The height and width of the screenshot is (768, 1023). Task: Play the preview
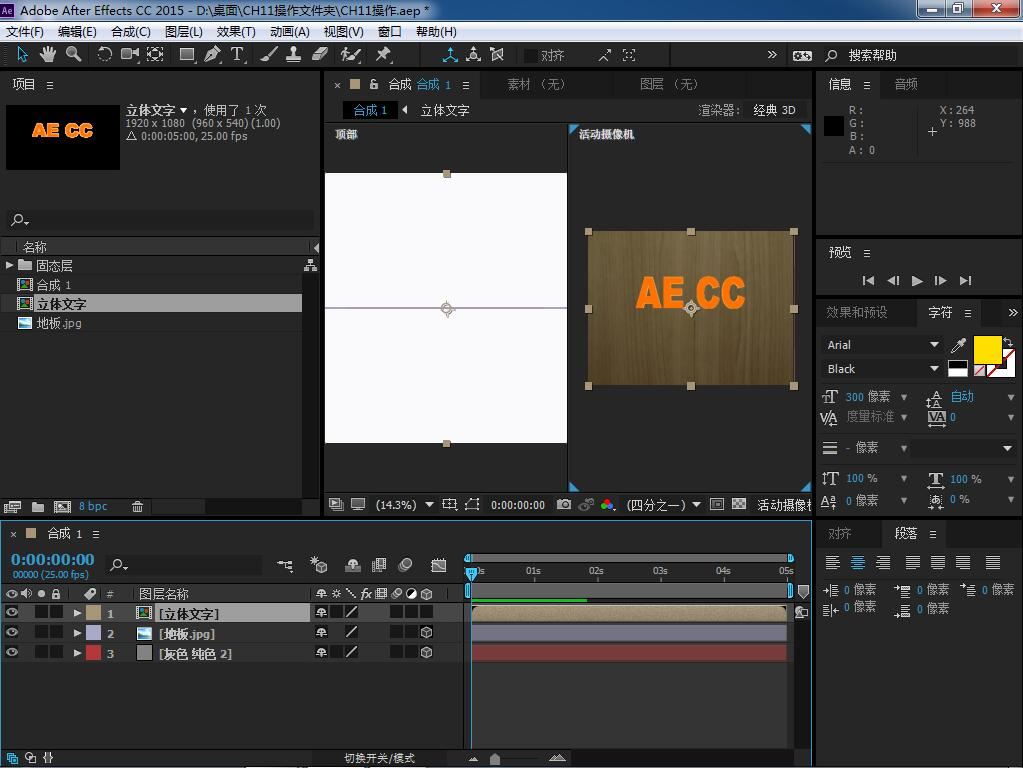[x=917, y=281]
